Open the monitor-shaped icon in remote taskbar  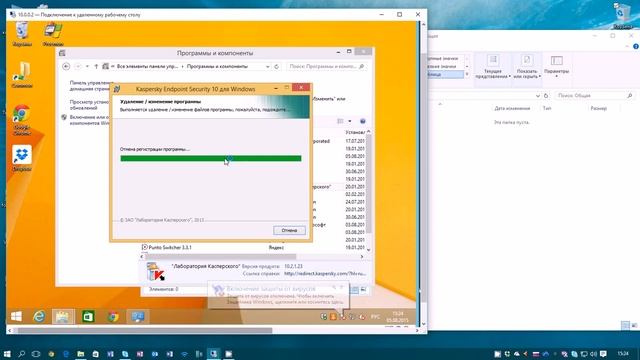138,317
